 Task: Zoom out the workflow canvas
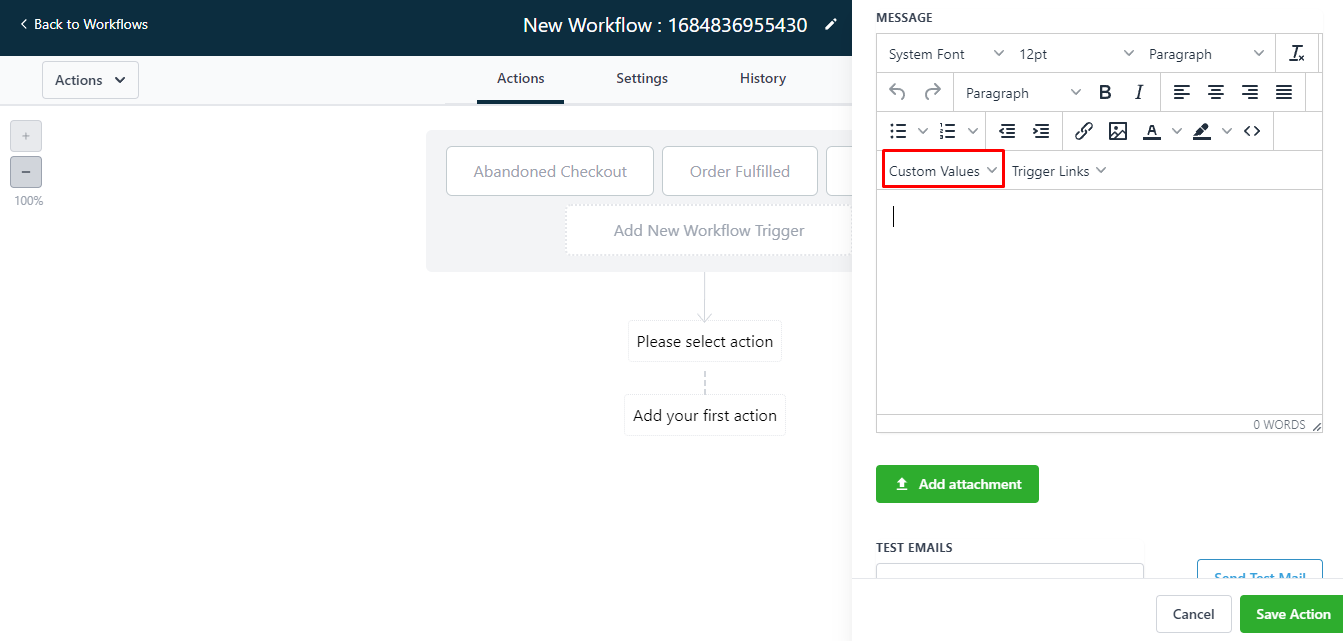[26, 172]
